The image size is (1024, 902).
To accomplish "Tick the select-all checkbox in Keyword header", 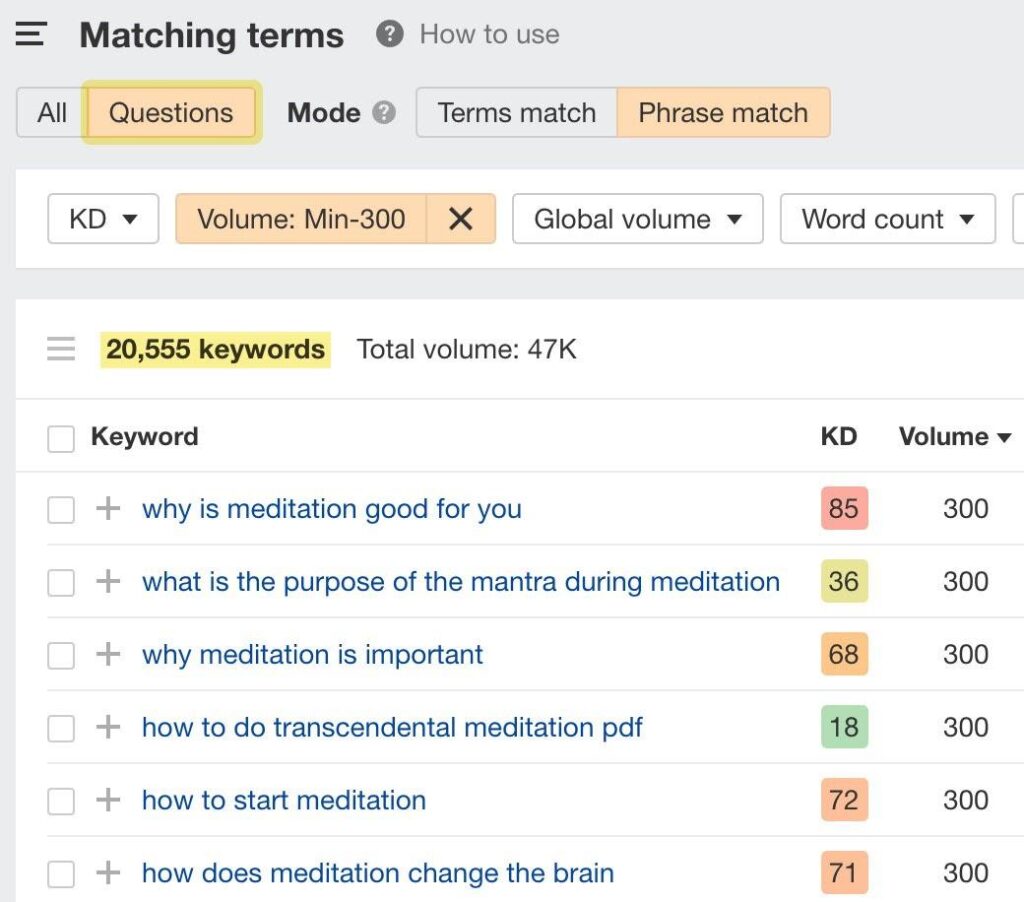I will 61,438.
